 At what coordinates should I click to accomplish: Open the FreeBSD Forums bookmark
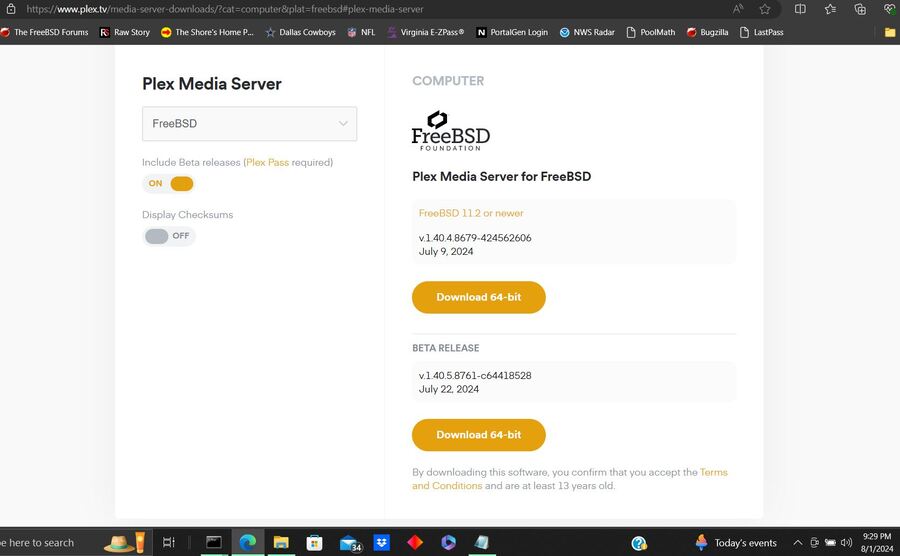coord(45,32)
